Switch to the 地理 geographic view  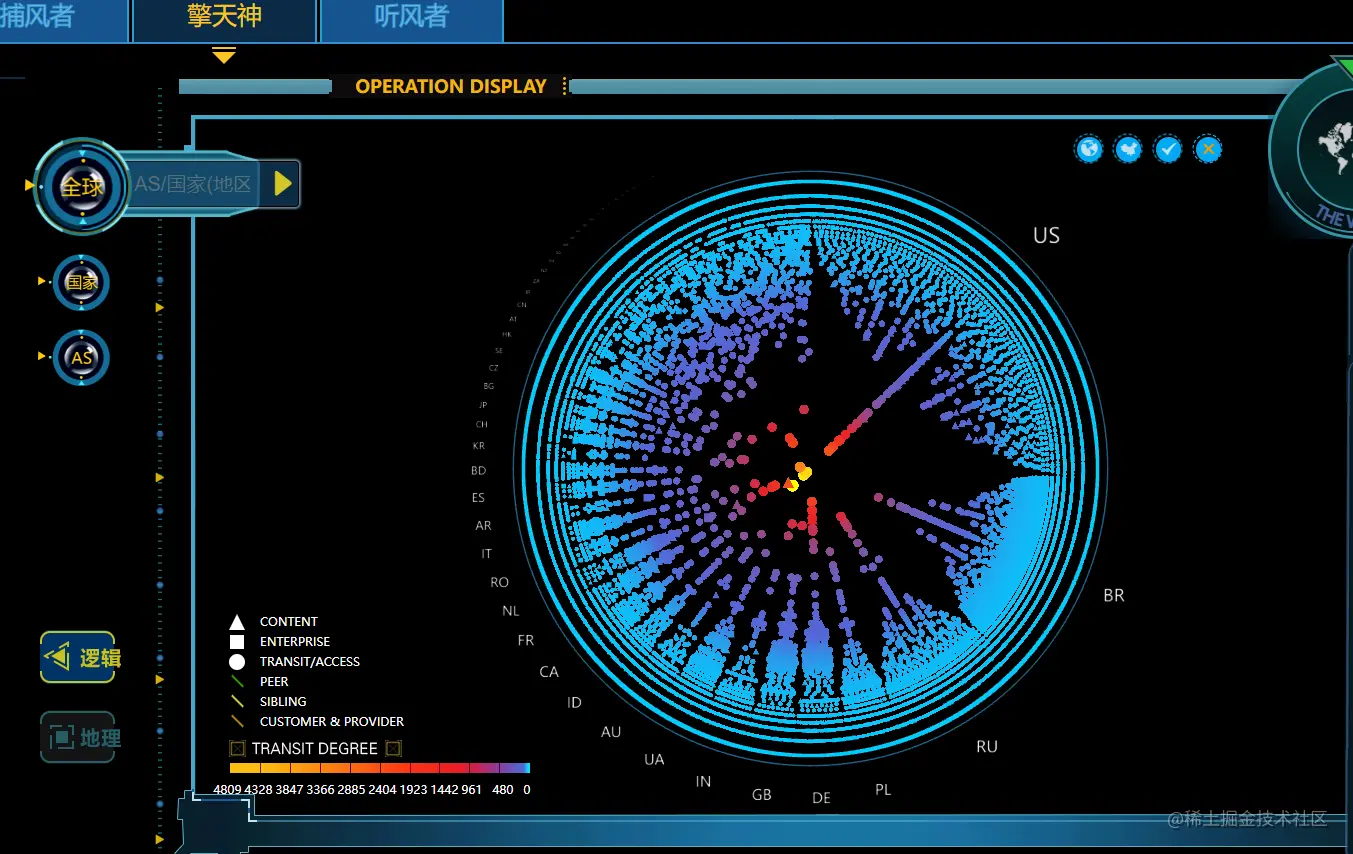tap(78, 738)
